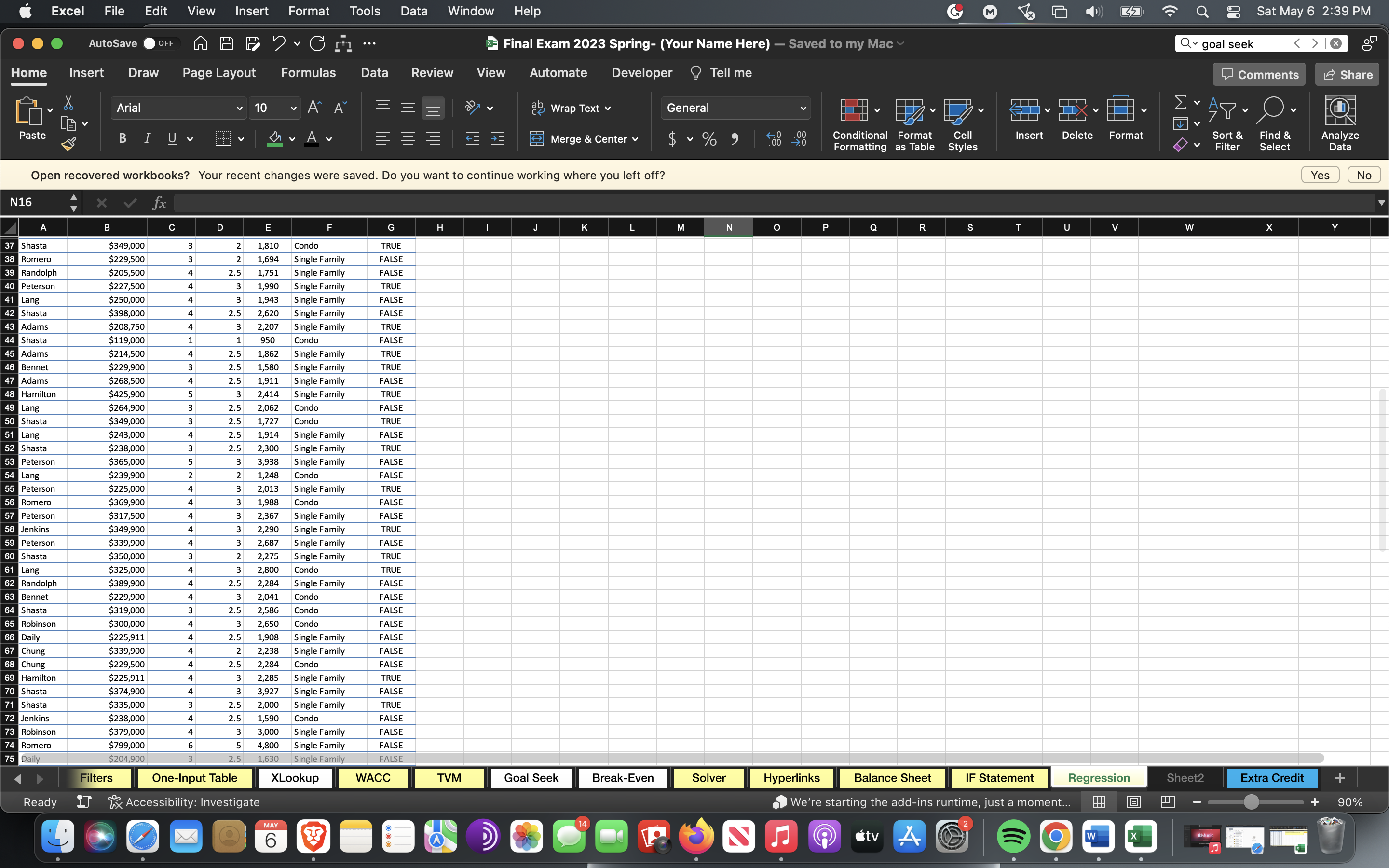Click the Name Box showing N16

click(x=36, y=202)
